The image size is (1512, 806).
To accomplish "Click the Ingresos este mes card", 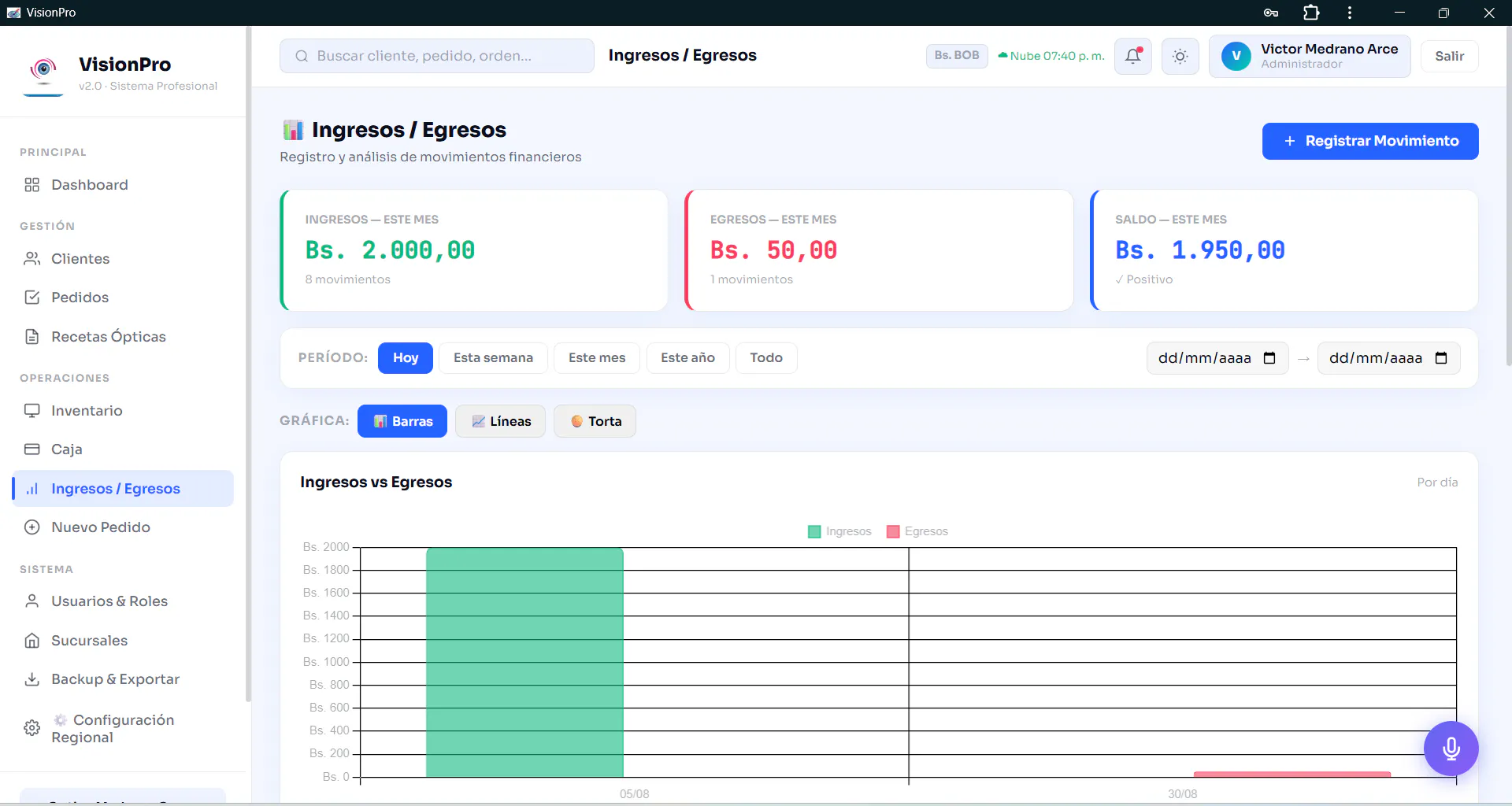I will pyautogui.click(x=474, y=250).
